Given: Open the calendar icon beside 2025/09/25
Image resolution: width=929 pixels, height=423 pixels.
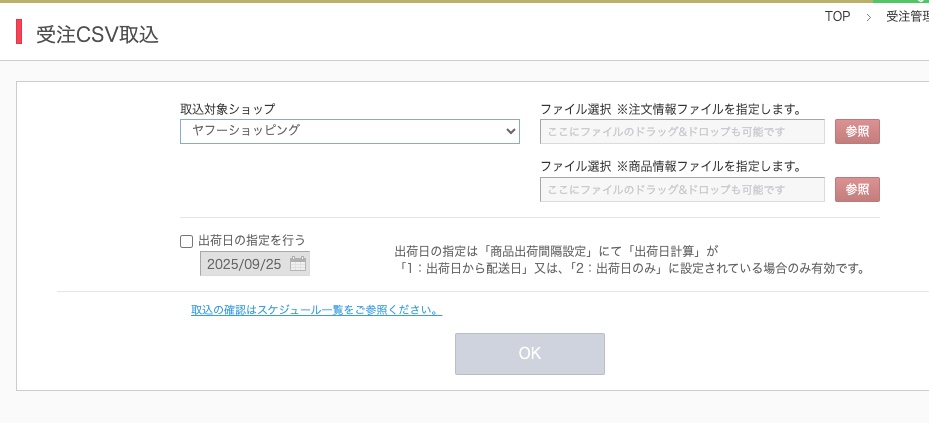Looking at the screenshot, I should (x=297, y=264).
